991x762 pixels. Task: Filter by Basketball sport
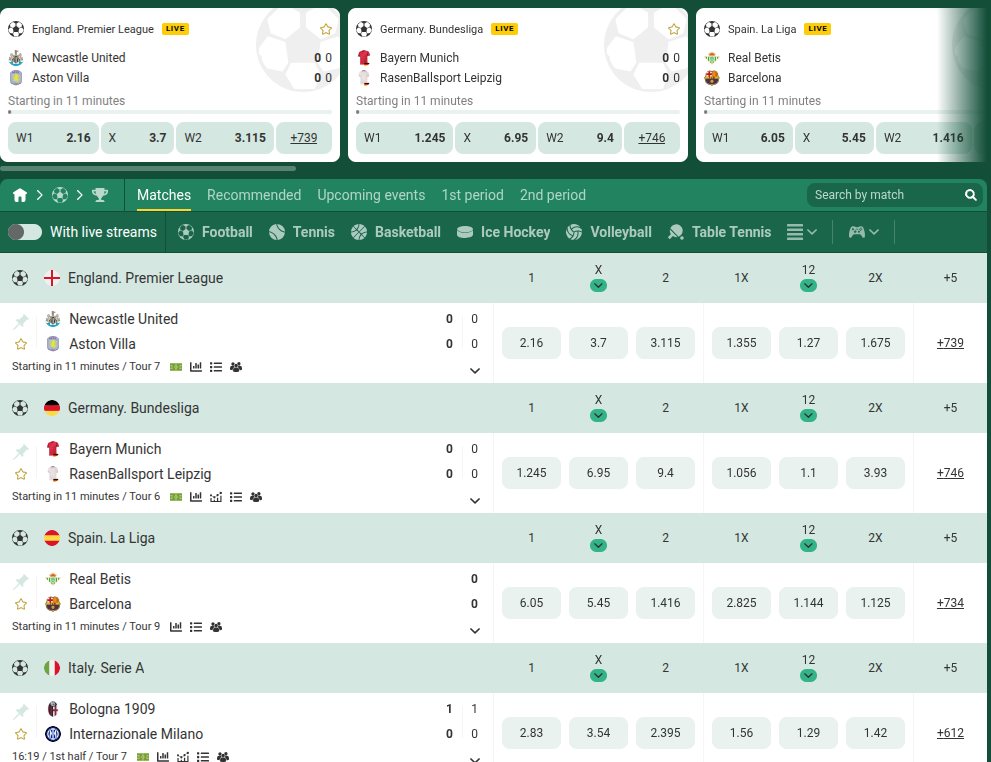(396, 232)
